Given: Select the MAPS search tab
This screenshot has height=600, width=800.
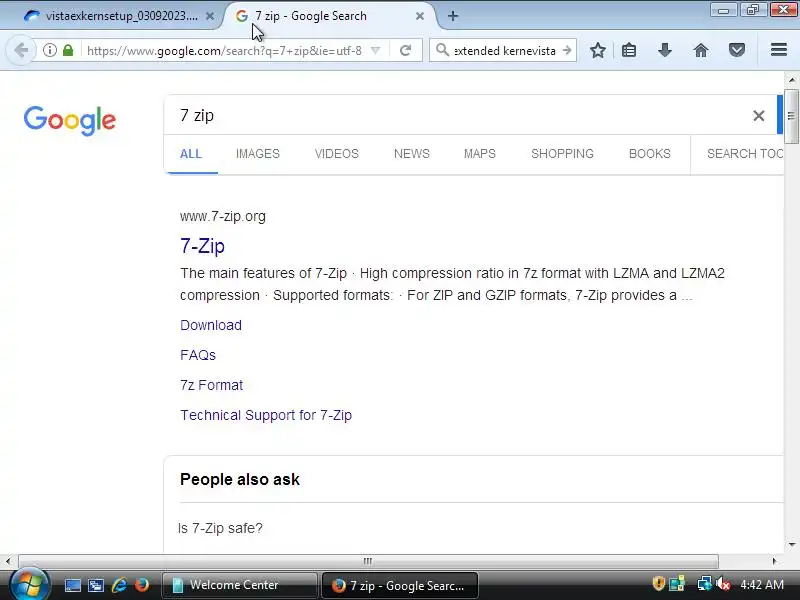Looking at the screenshot, I should pos(480,154).
